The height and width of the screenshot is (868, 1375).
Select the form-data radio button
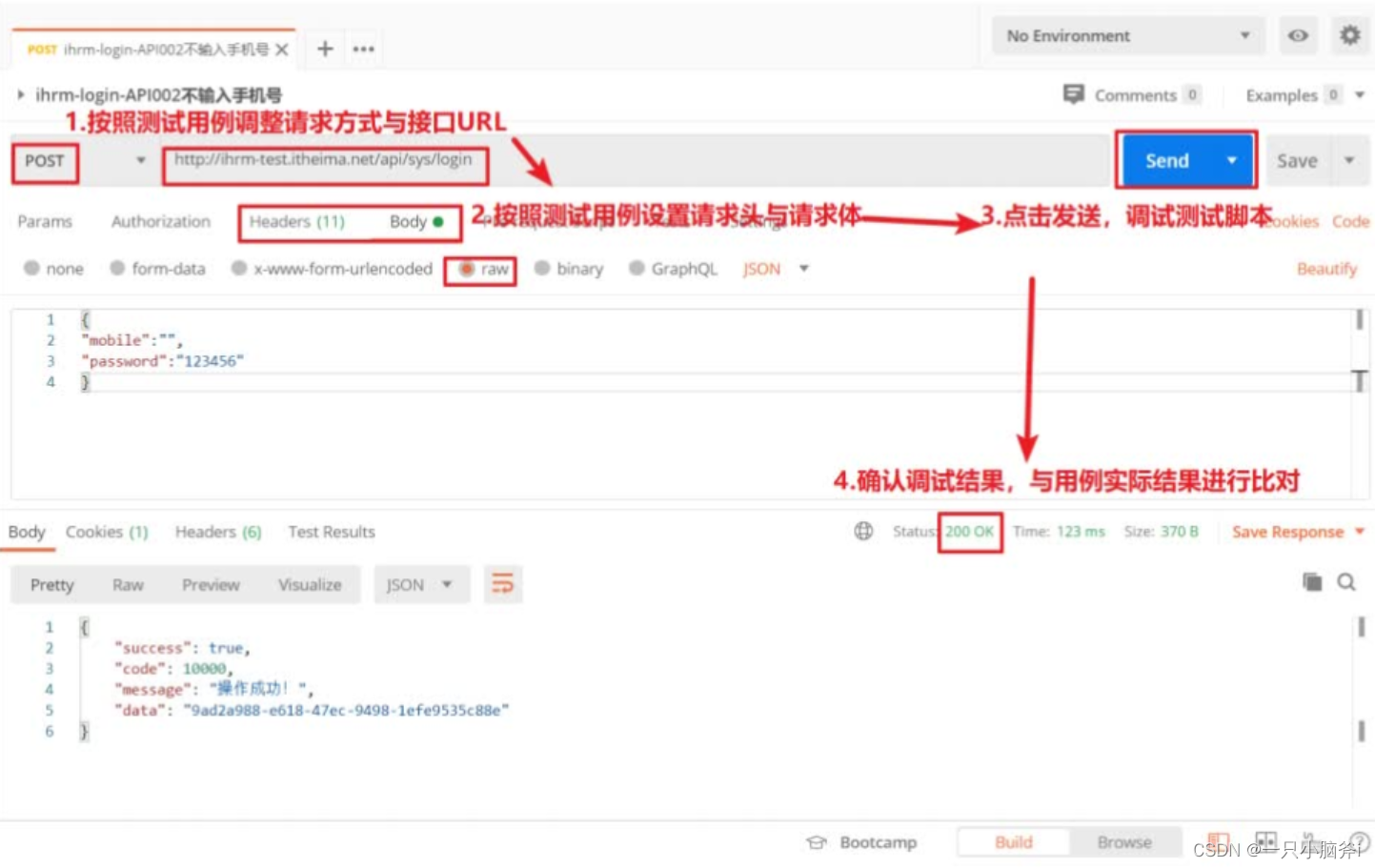click(117, 269)
